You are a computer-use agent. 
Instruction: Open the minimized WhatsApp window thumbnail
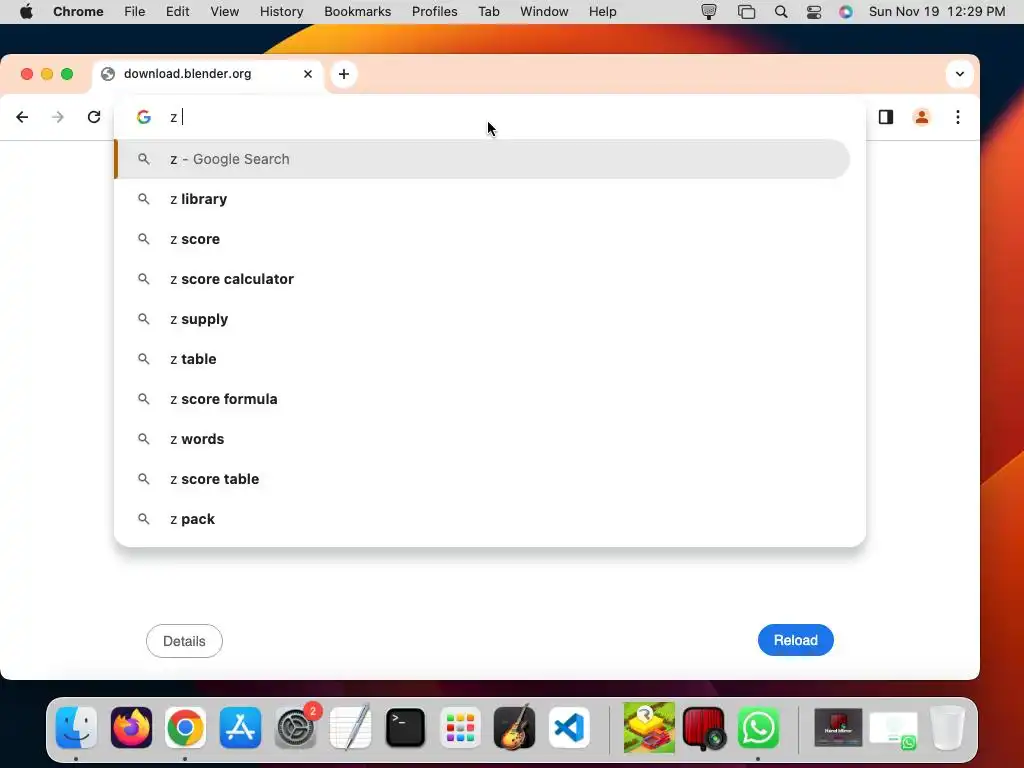(893, 729)
